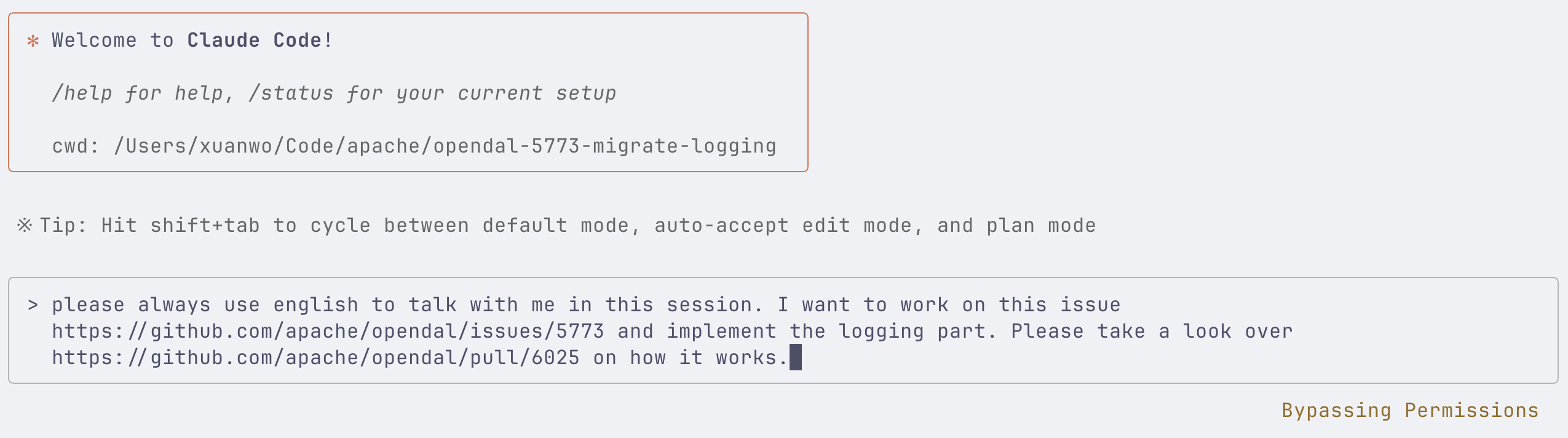Click the 'Claude Code' bold title
Image resolution: width=1568 pixels, height=438 pixels.
(x=254, y=41)
